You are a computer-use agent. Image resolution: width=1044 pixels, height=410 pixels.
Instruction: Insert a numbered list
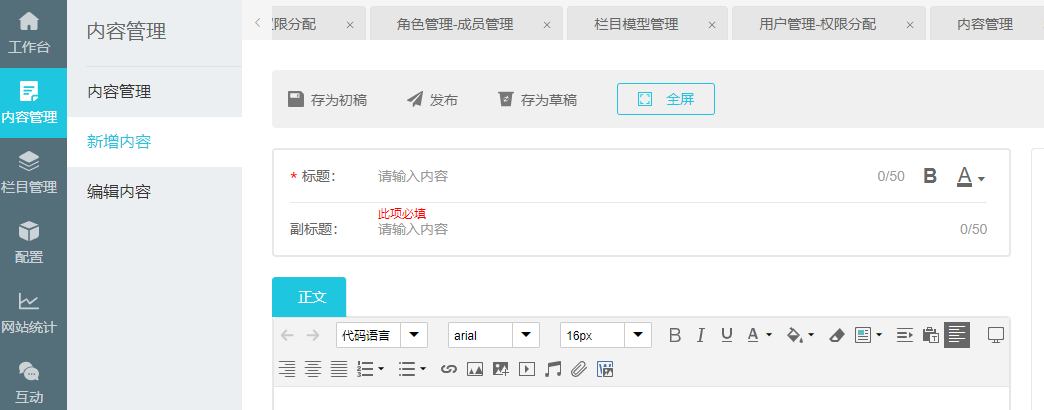click(x=366, y=369)
